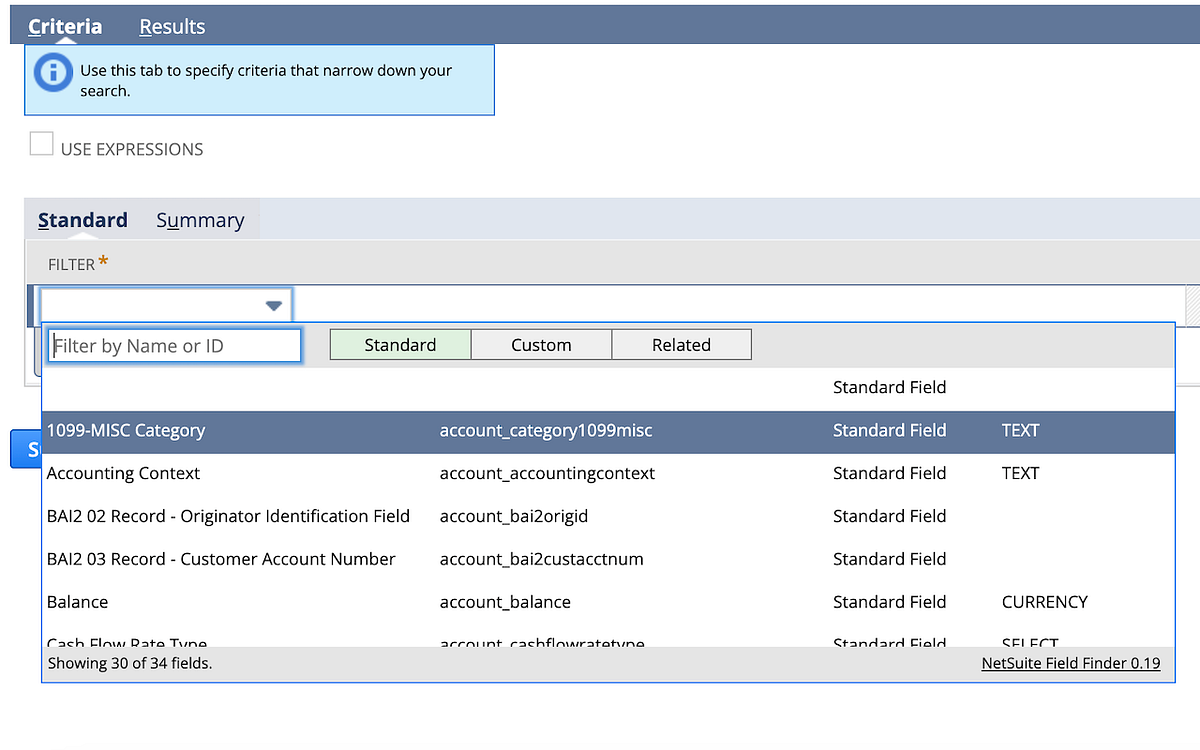Click the Filter by Name or ID box

174,345
